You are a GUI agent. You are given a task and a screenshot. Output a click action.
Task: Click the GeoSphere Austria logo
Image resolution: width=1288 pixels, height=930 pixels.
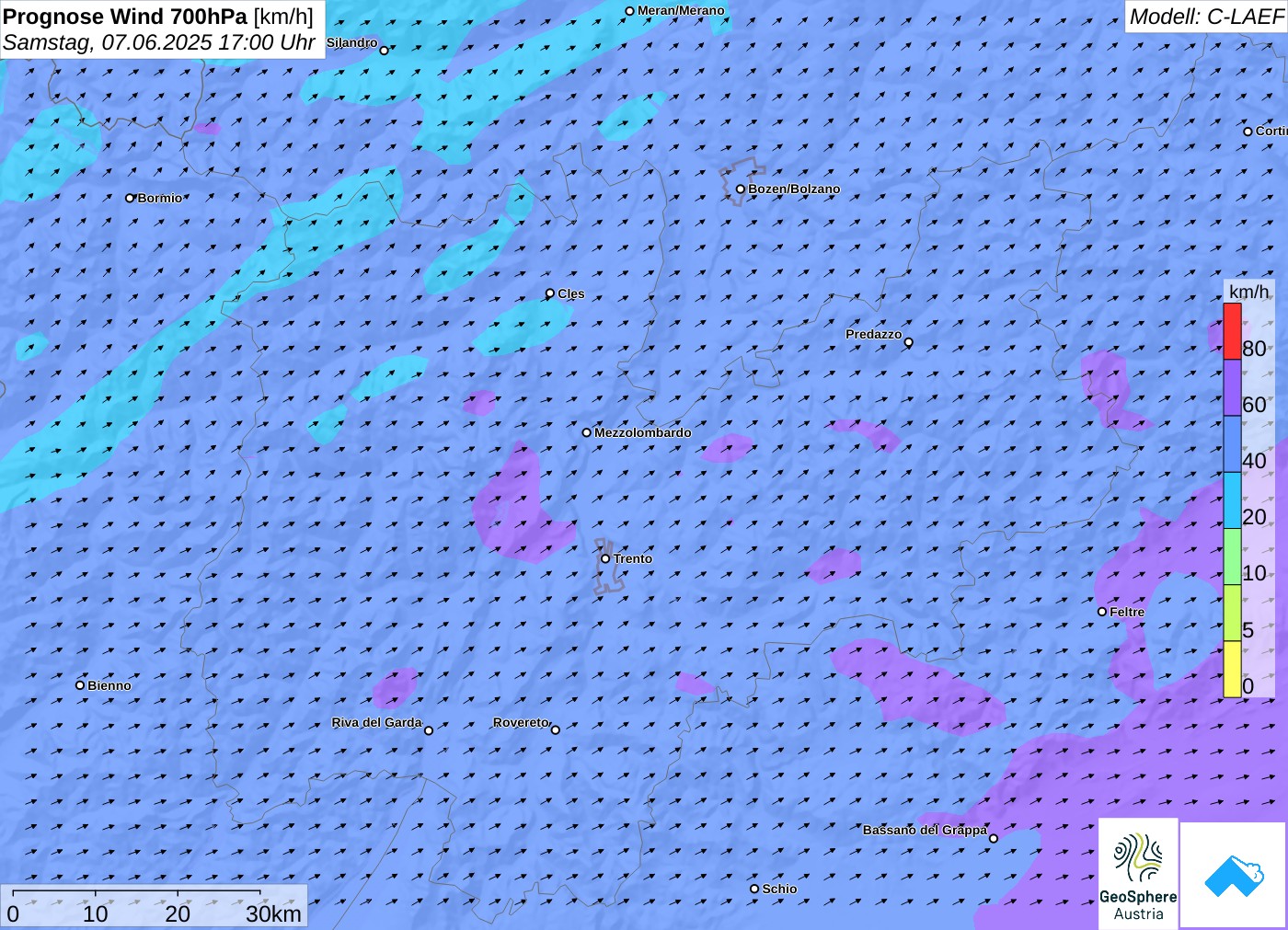1138,874
